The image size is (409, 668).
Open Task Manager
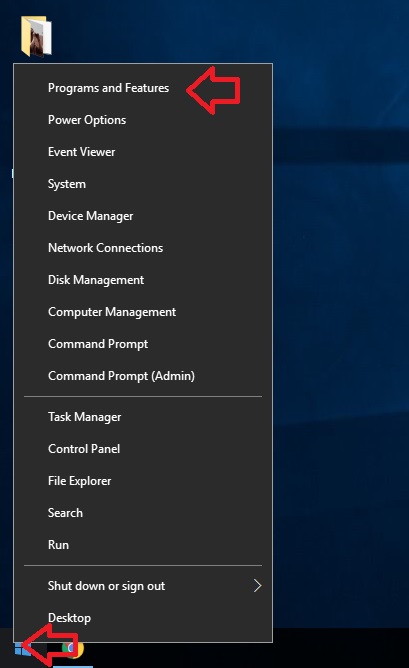84,417
